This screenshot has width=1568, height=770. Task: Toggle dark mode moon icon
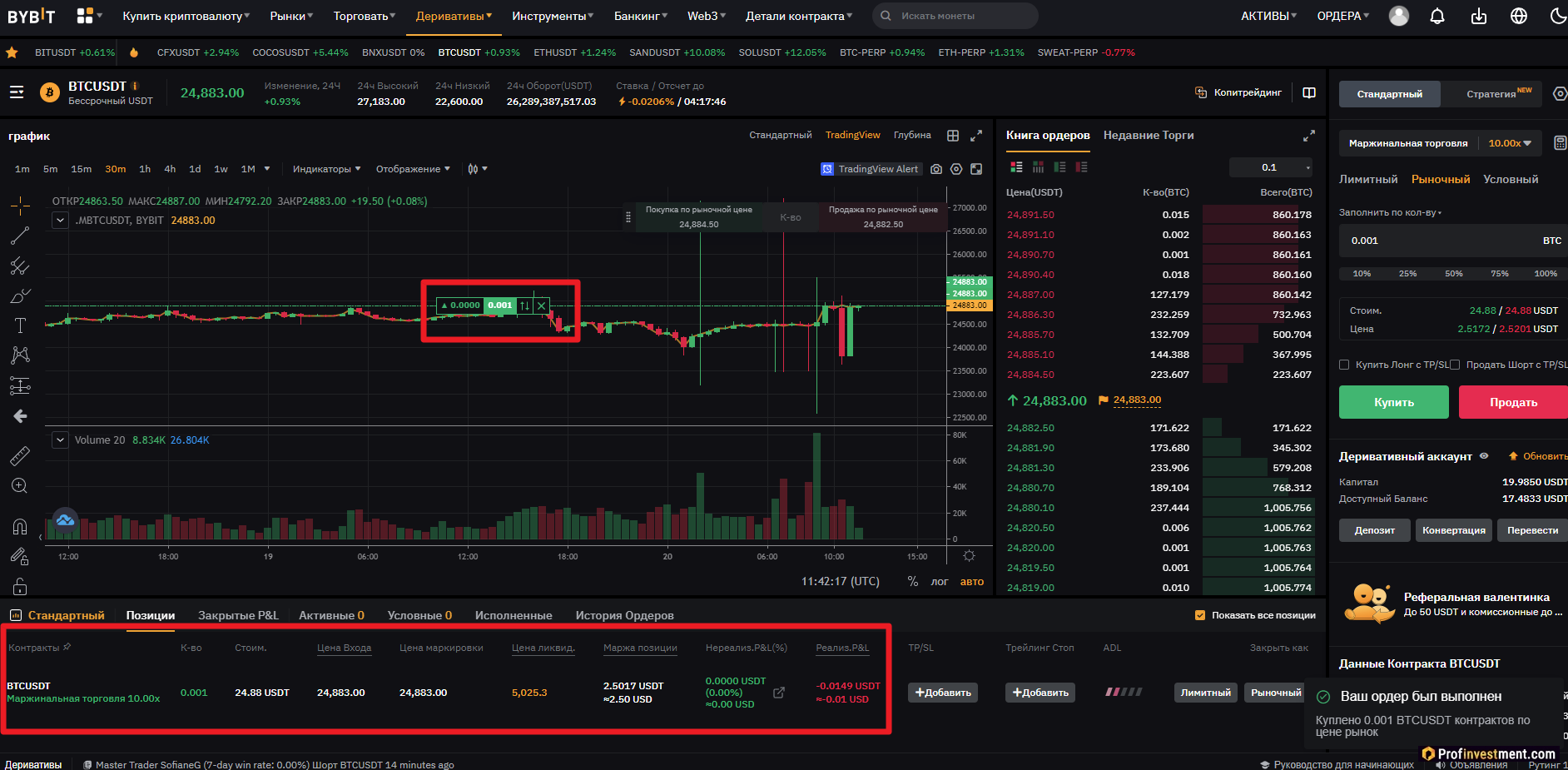(1559, 16)
